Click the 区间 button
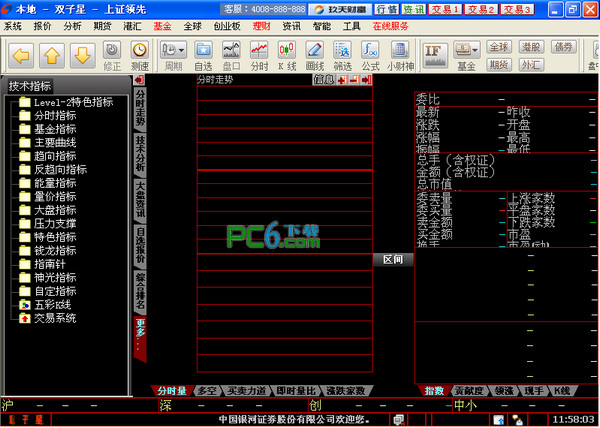 (x=393, y=259)
